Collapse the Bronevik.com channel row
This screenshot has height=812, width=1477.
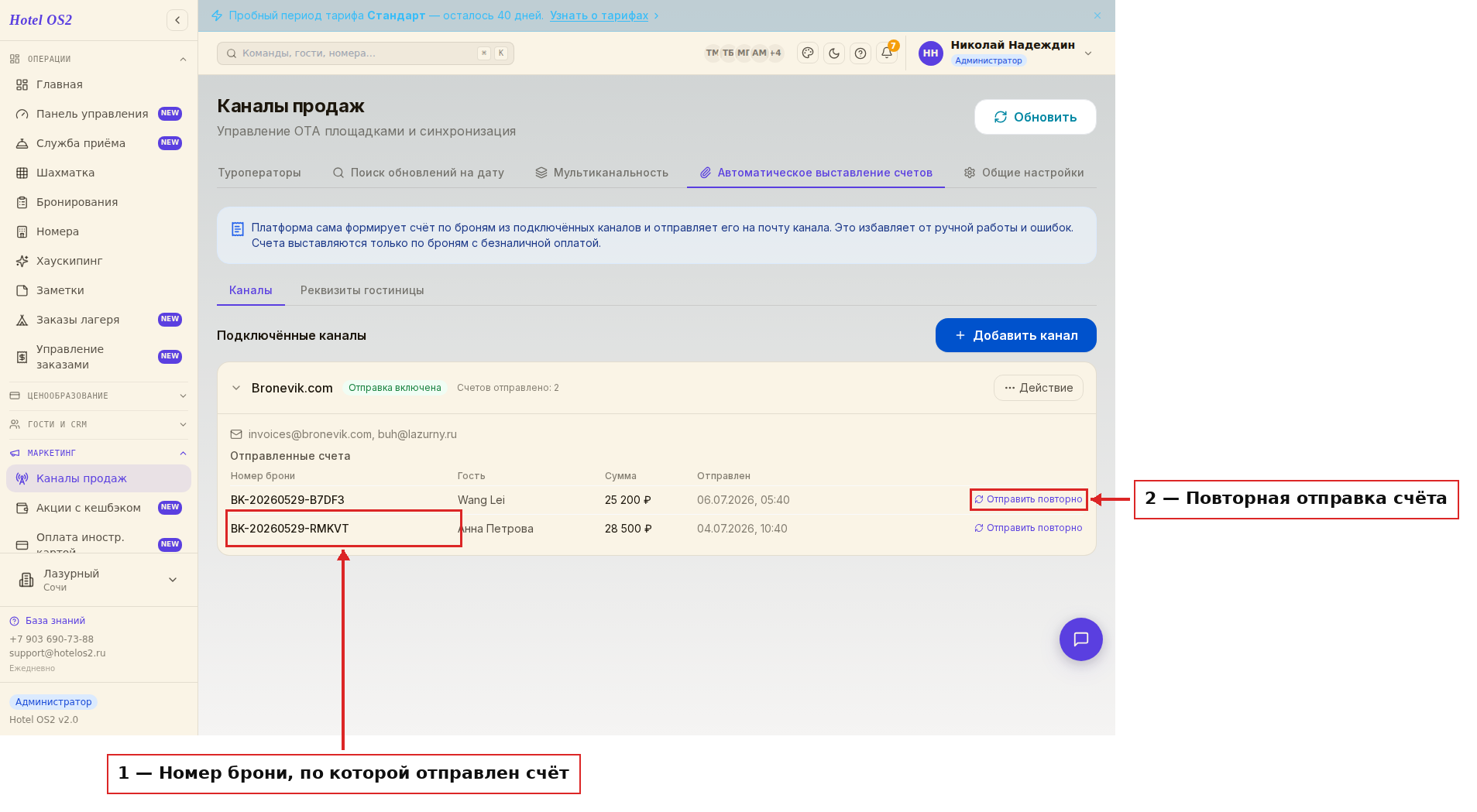coord(236,388)
